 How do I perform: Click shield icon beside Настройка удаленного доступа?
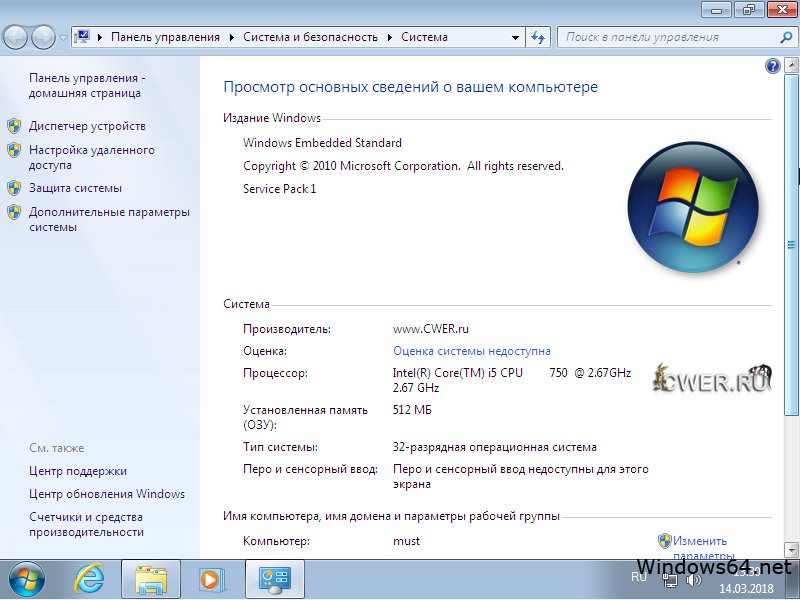coord(14,150)
